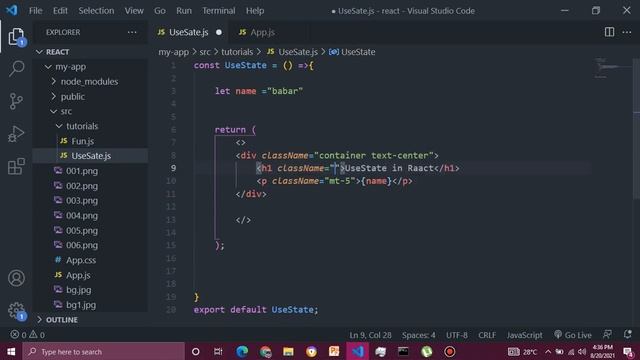Screen dimensions: 640x360
Task: Click the Windows taskbar search box
Action: tap(104, 351)
